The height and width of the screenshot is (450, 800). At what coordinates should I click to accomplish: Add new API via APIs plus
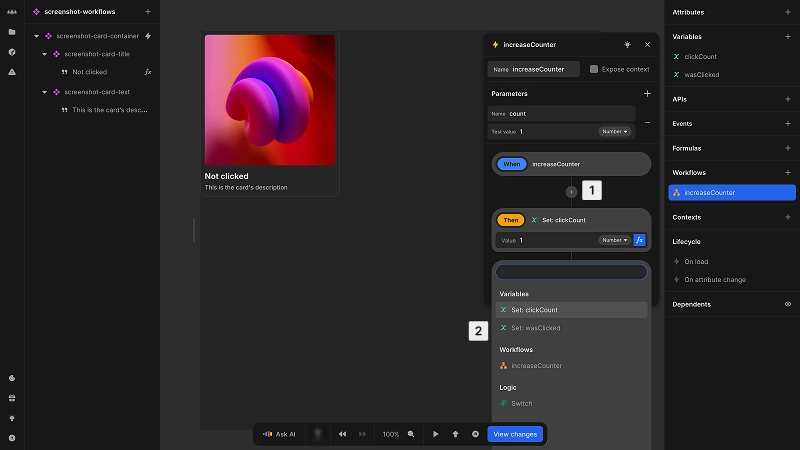tap(788, 99)
